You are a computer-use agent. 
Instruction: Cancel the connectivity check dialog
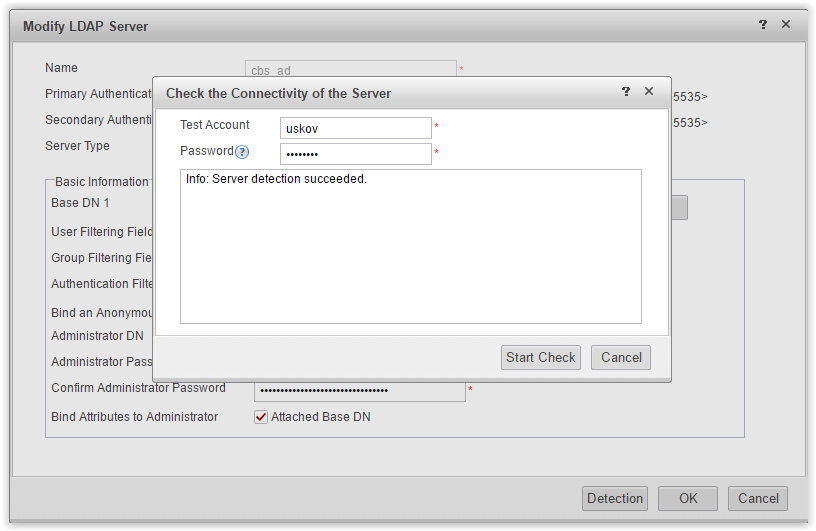[621, 358]
